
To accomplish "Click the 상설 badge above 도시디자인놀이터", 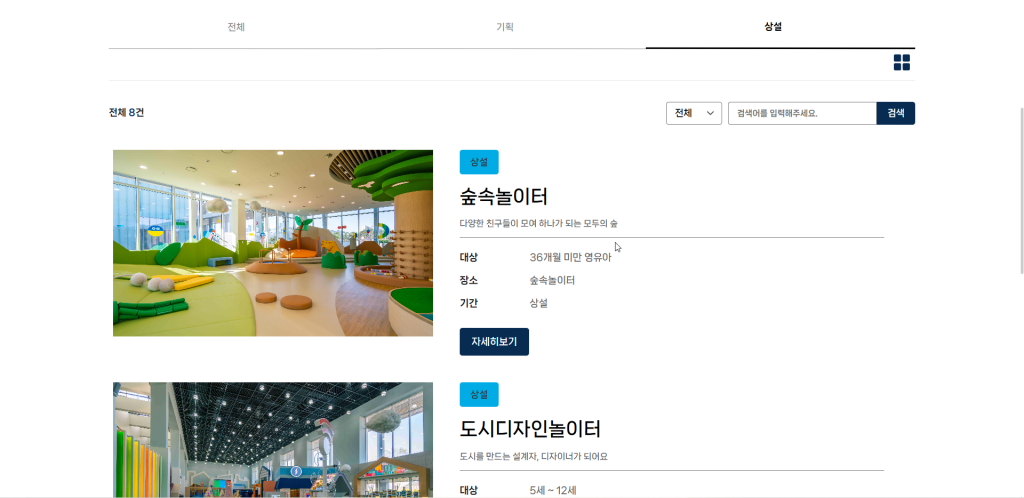I will pos(479,394).
